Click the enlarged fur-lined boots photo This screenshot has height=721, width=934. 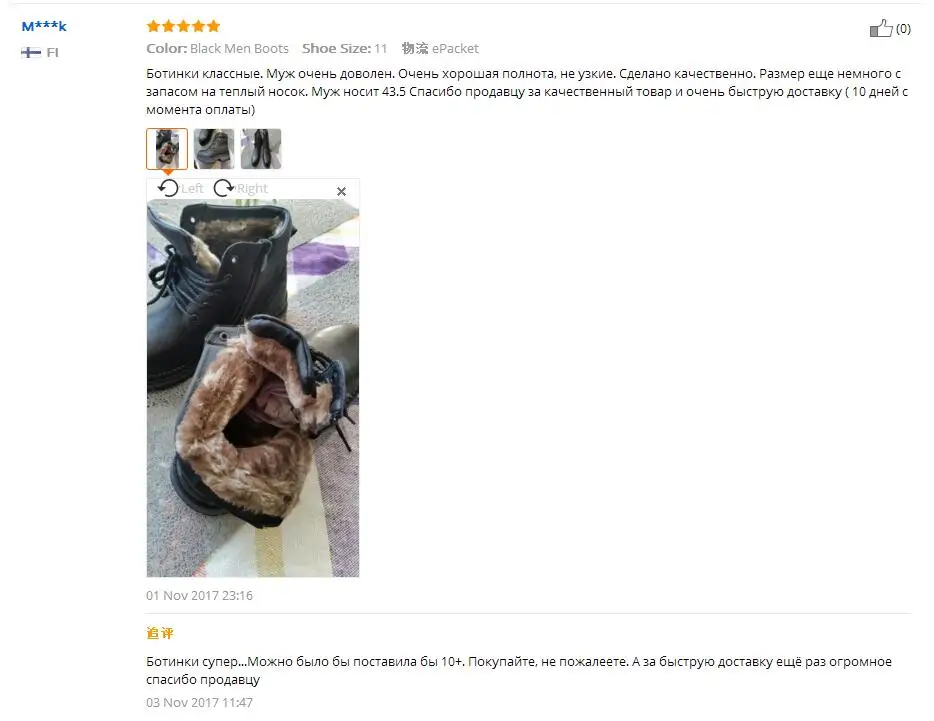pyautogui.click(x=253, y=388)
